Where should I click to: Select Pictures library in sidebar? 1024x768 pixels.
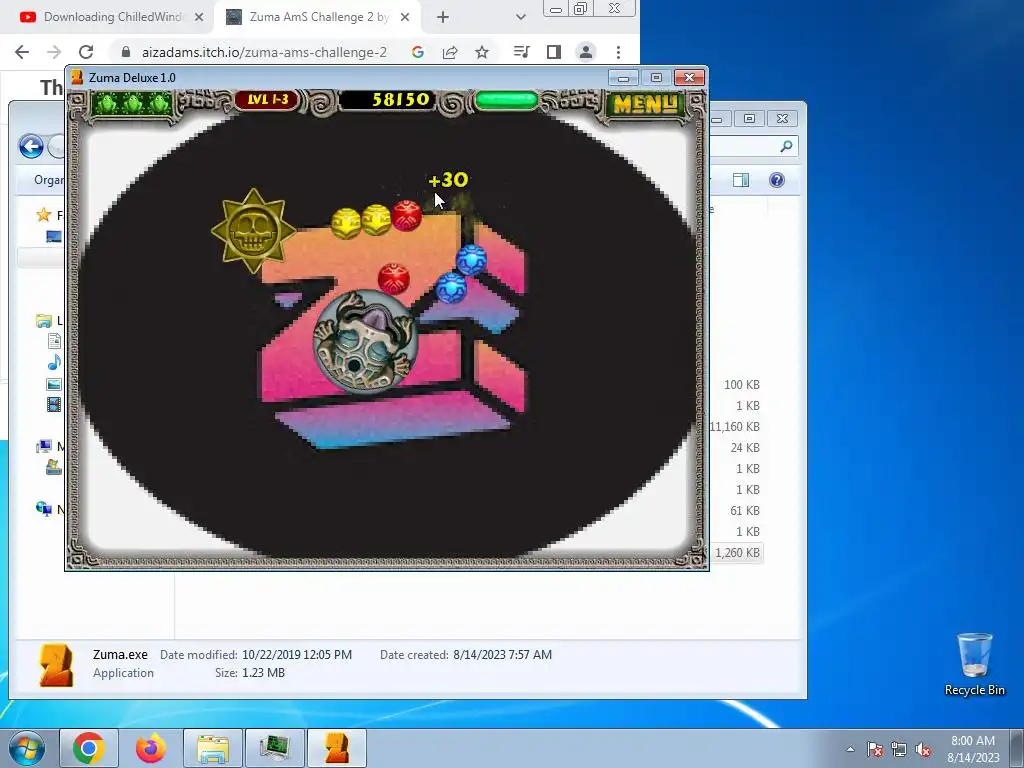[x=54, y=384]
